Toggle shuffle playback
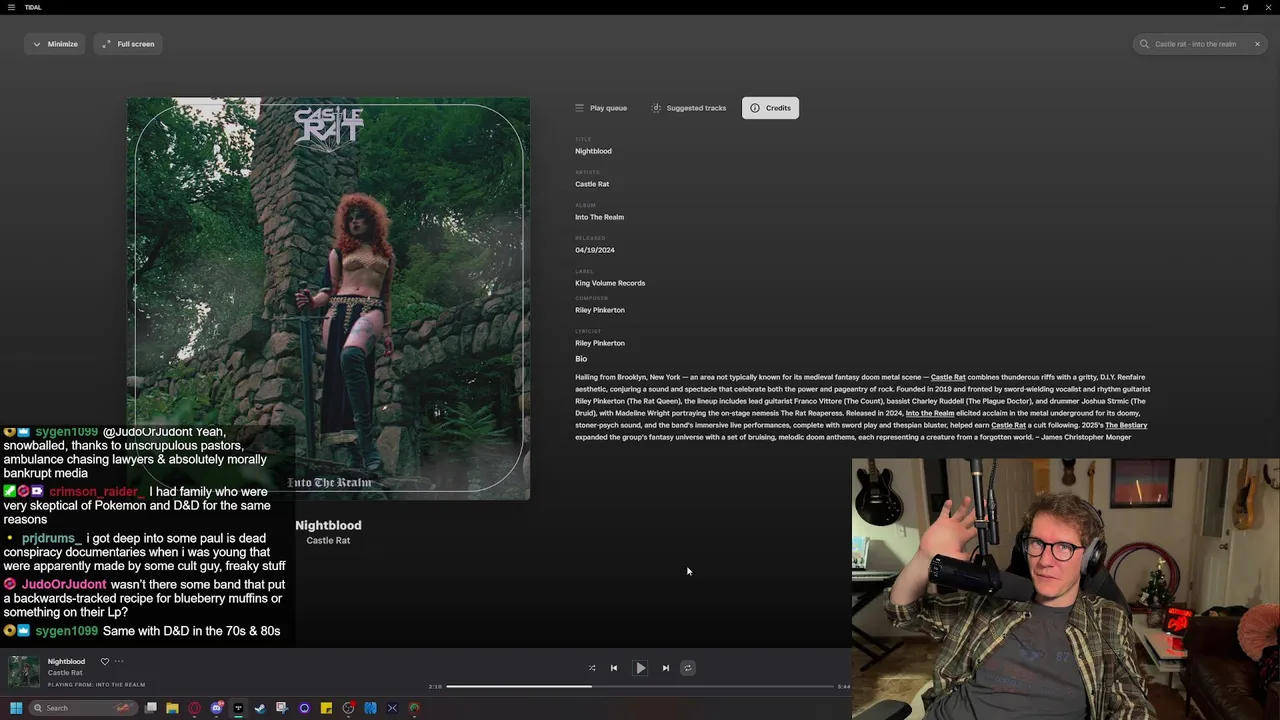 click(x=591, y=668)
